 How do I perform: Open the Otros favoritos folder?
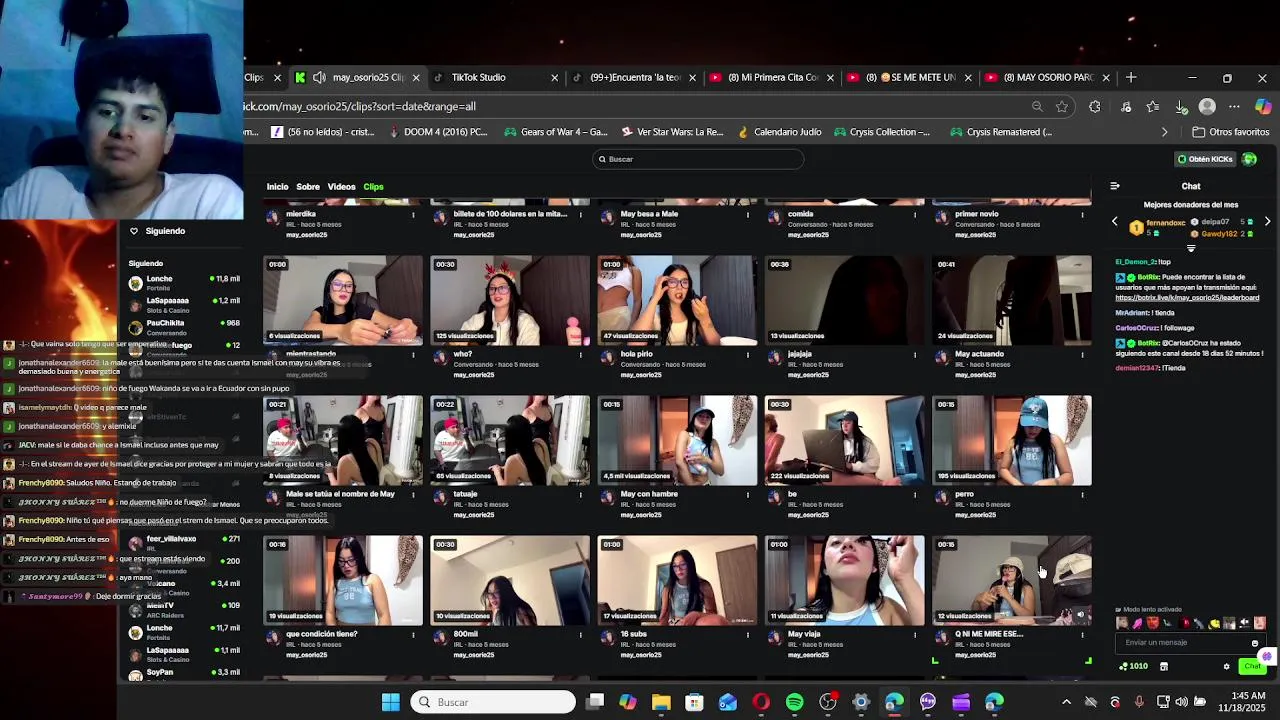coord(1231,132)
